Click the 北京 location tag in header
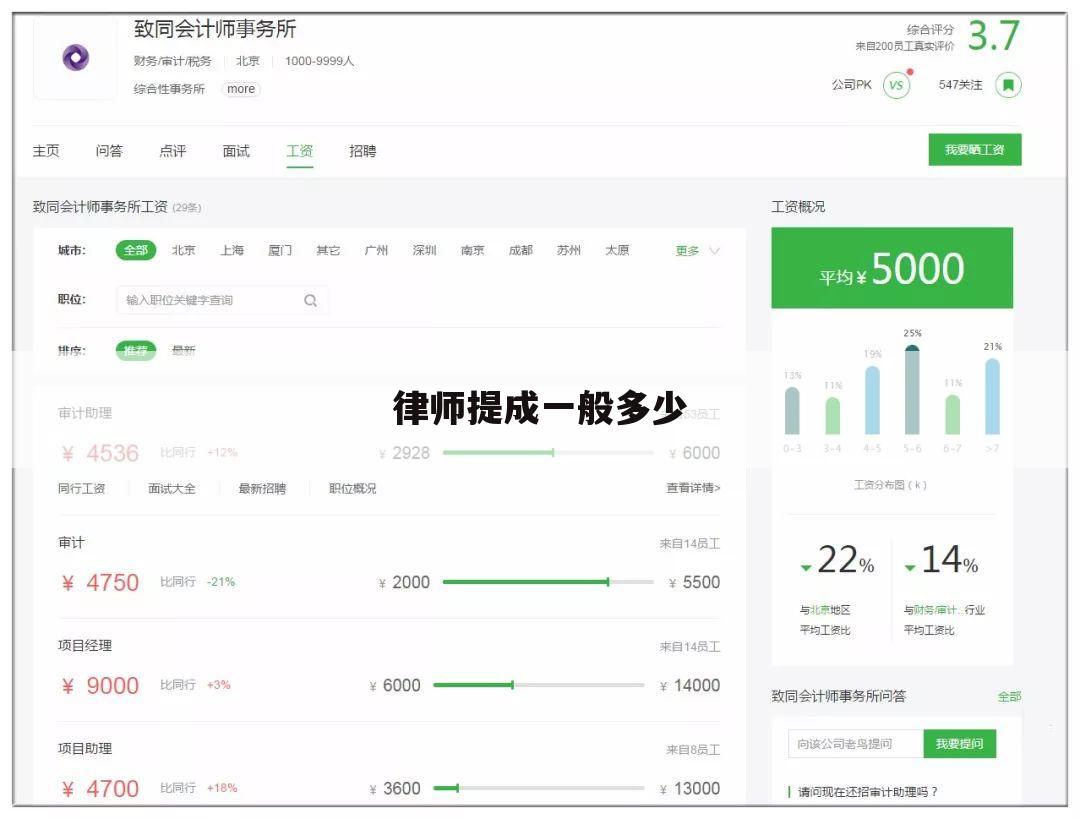 click(x=248, y=61)
